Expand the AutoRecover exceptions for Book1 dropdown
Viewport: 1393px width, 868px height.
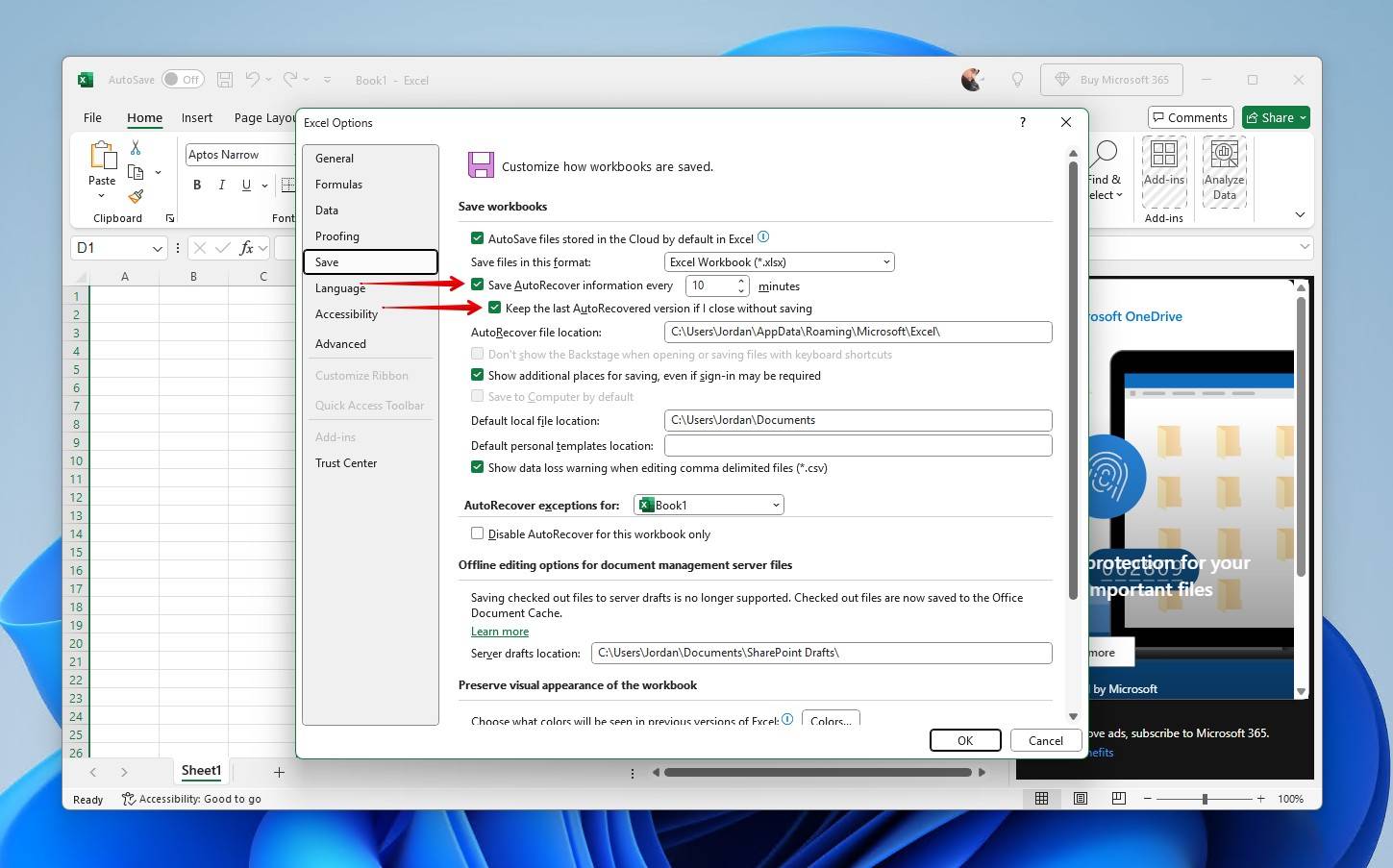[775, 505]
